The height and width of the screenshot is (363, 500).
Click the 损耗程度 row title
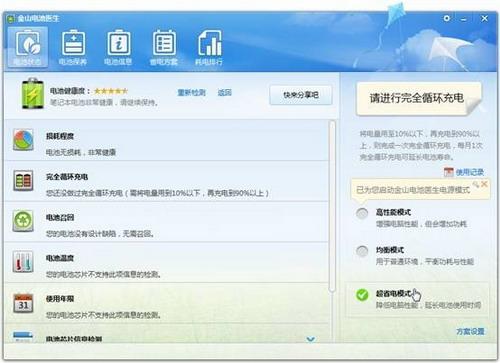[x=60, y=136]
